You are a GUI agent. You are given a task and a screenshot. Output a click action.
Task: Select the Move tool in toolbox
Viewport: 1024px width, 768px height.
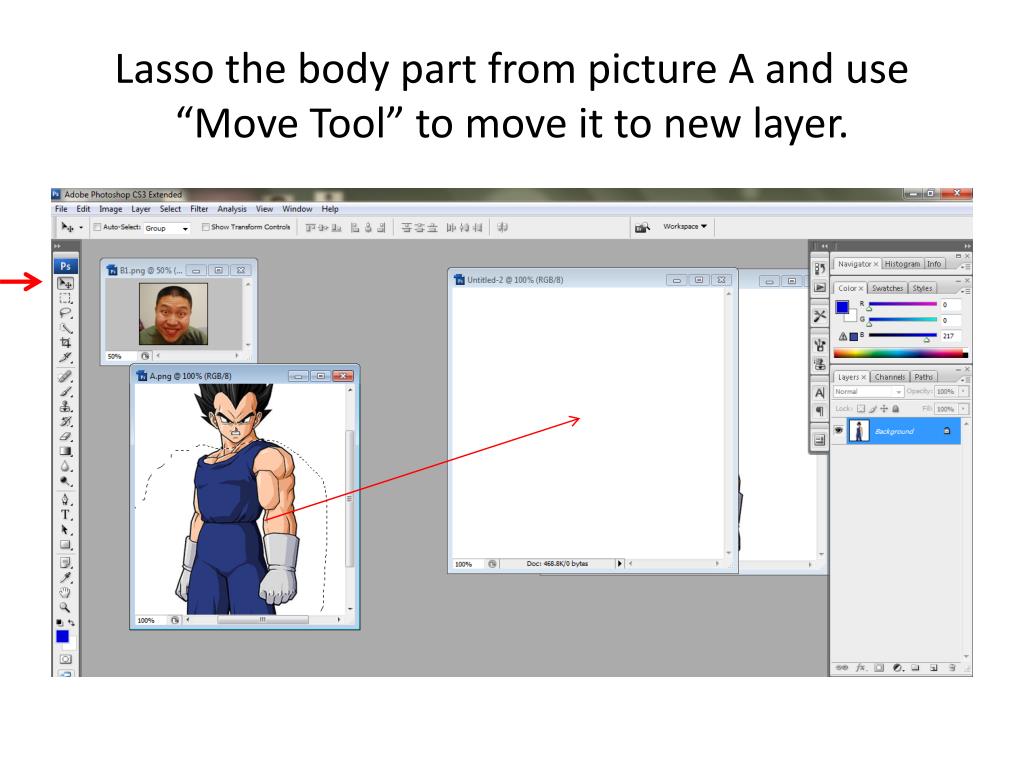(65, 283)
